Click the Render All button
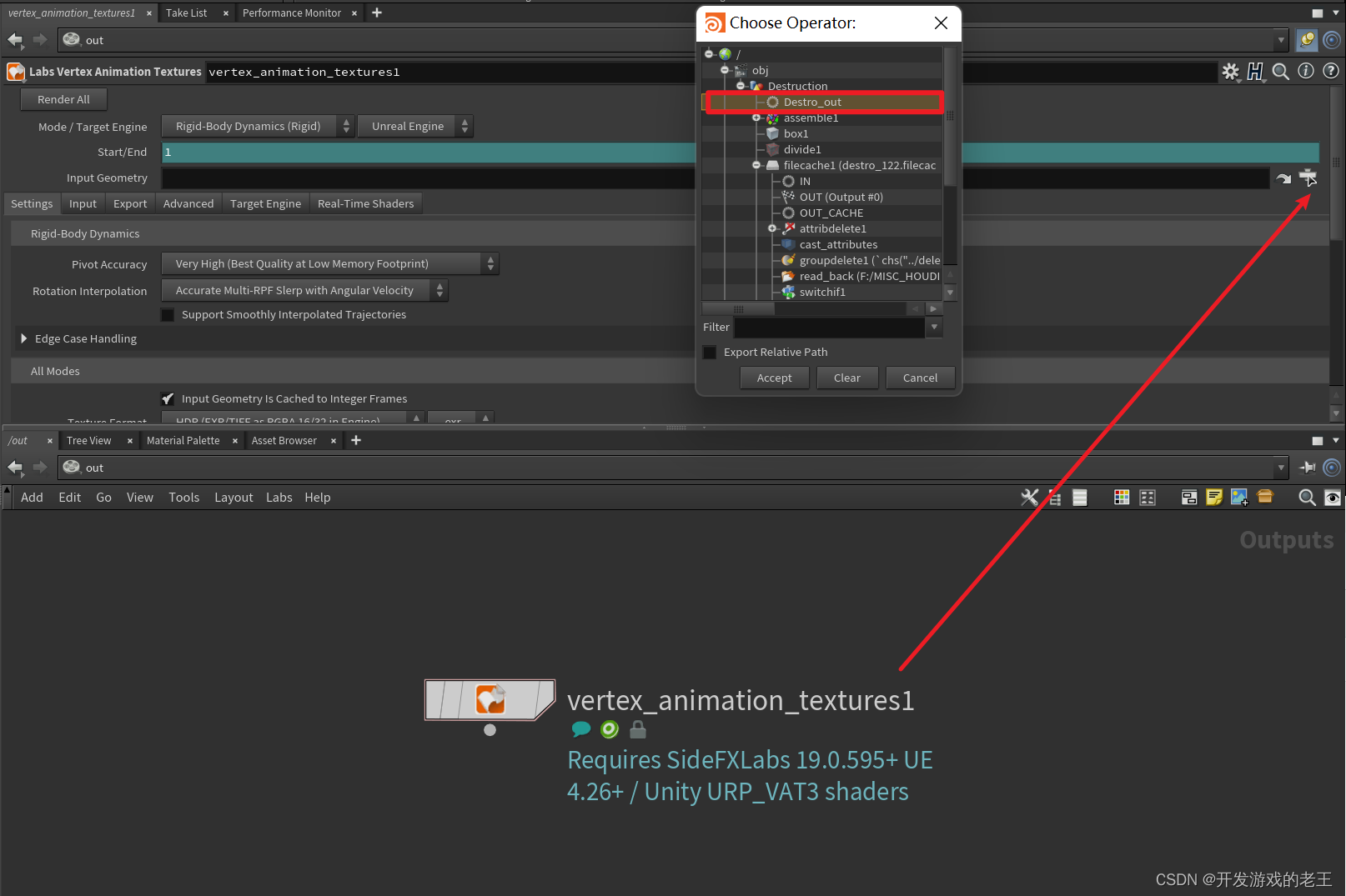1346x896 pixels. [63, 99]
